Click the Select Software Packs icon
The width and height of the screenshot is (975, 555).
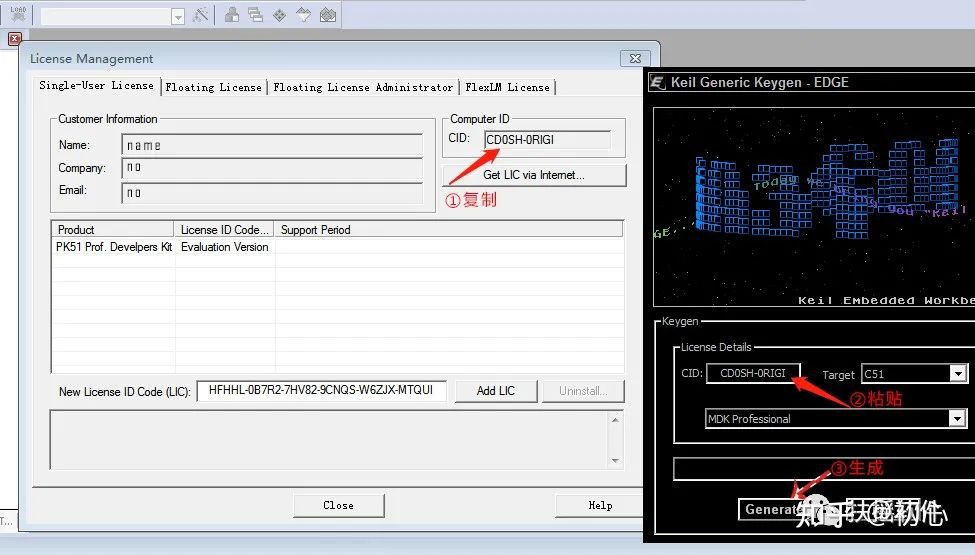point(303,15)
